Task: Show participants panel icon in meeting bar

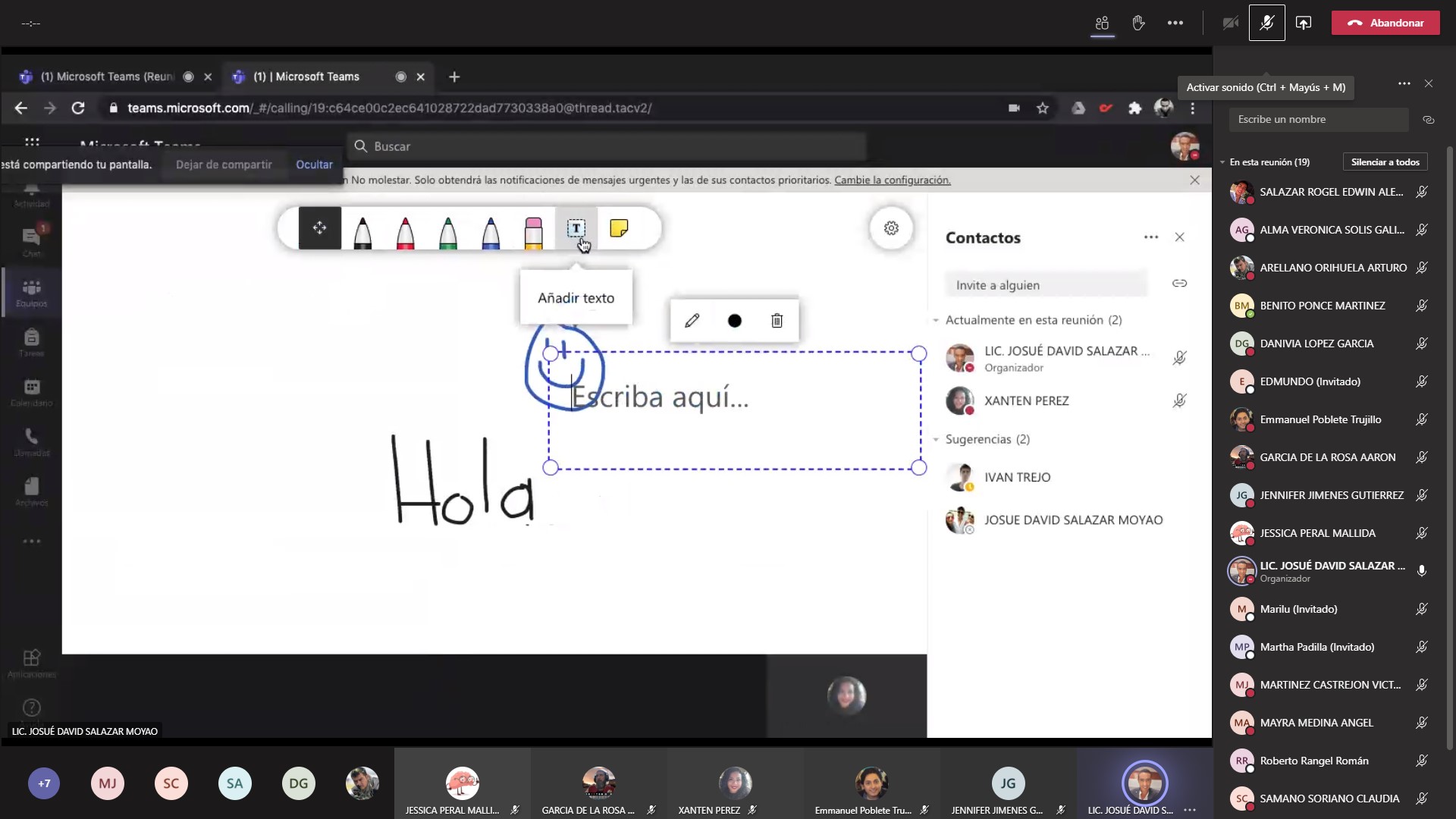Action: pos(1102,23)
